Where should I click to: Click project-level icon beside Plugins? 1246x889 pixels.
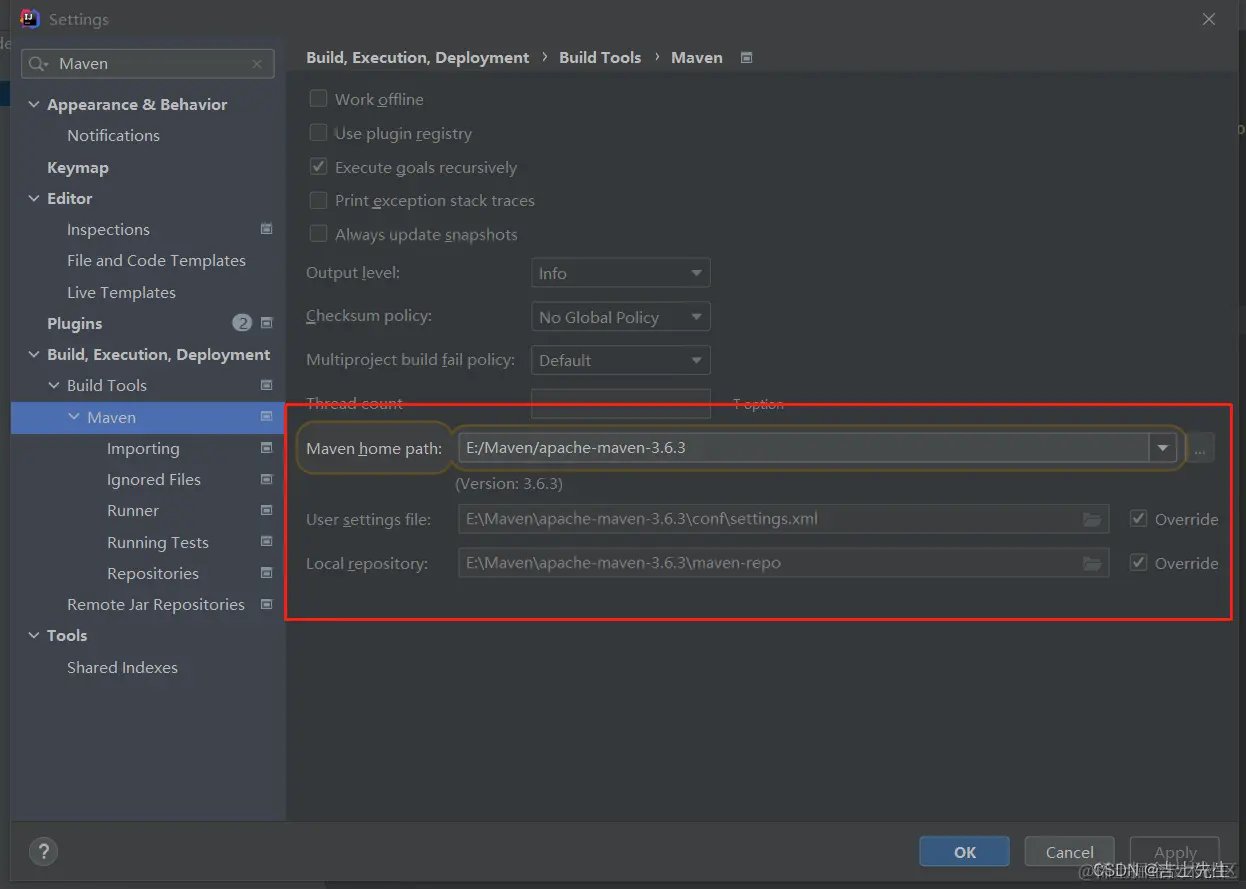coord(267,323)
